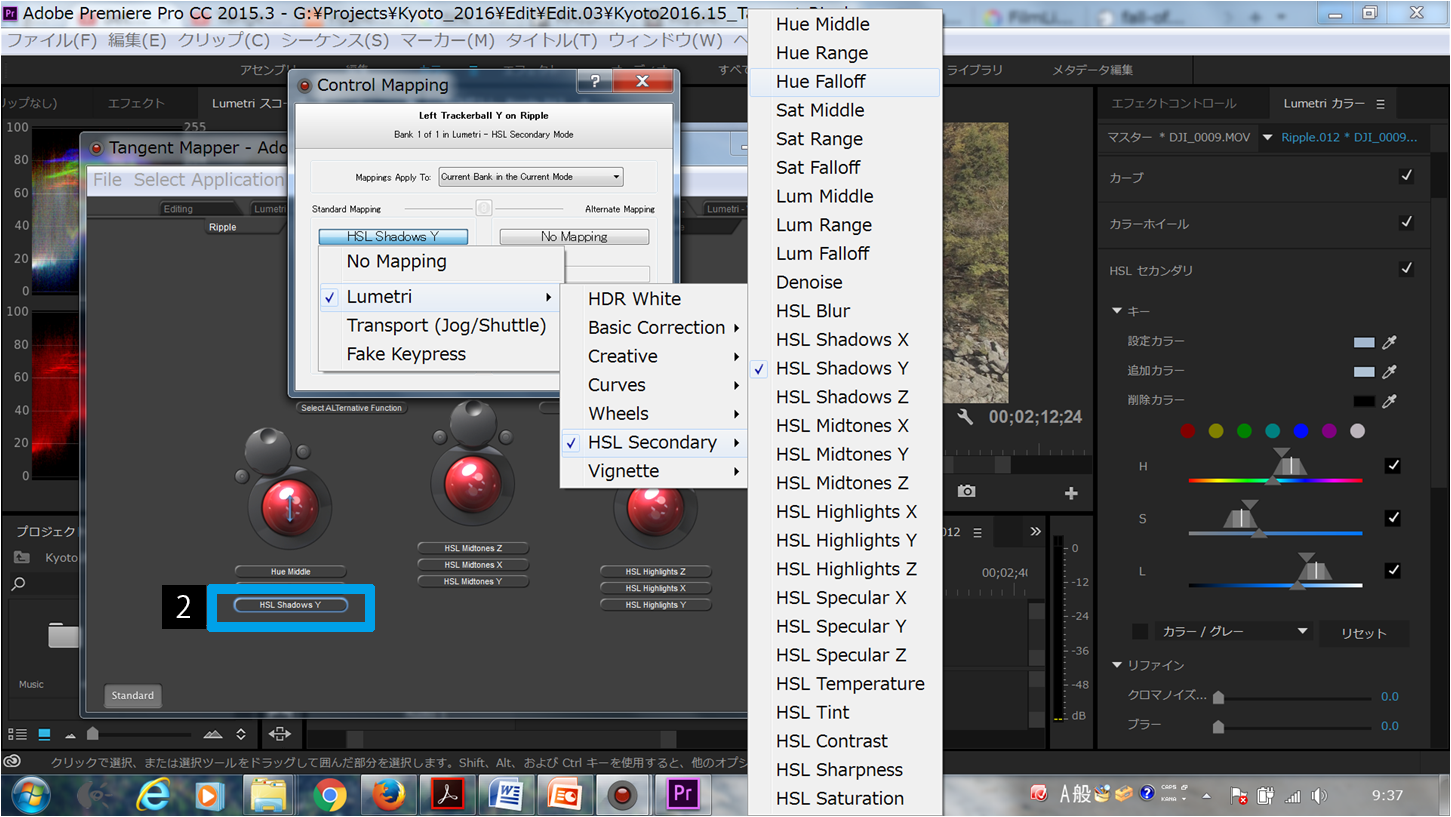Click the ブラー slider handle
The image size is (1451, 817).
pos(1218,726)
